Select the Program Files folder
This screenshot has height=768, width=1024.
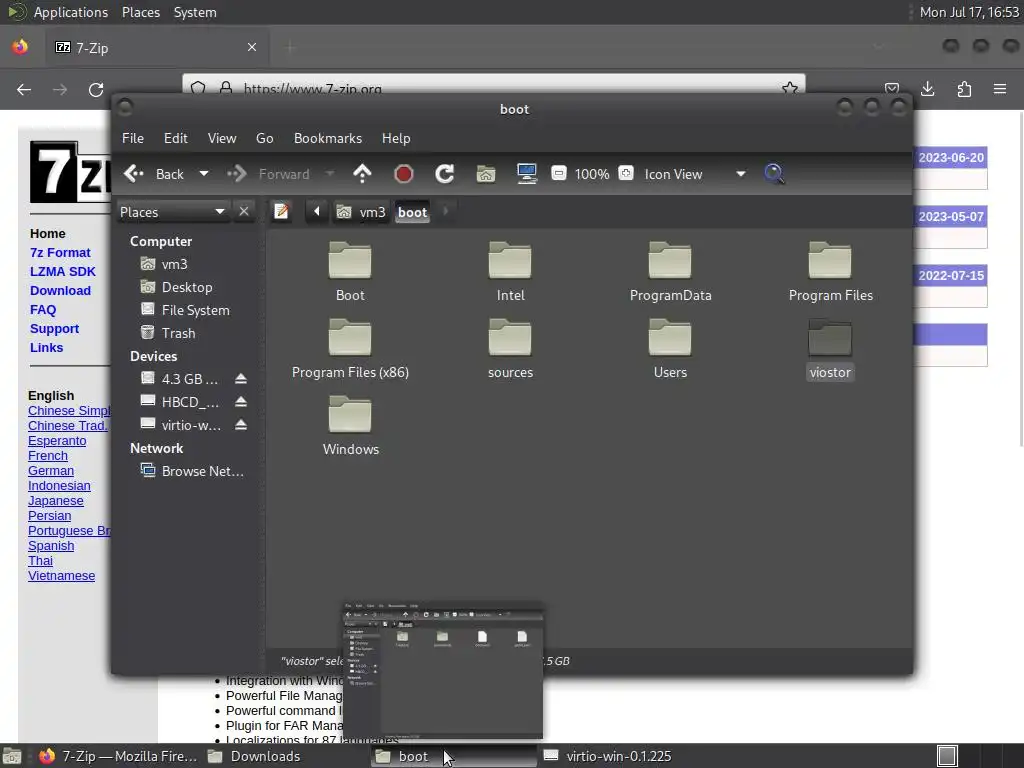point(830,271)
